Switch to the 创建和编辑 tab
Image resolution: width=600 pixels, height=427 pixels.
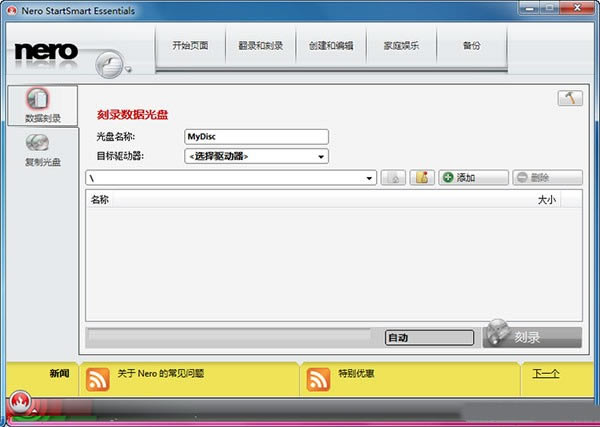[x=331, y=46]
